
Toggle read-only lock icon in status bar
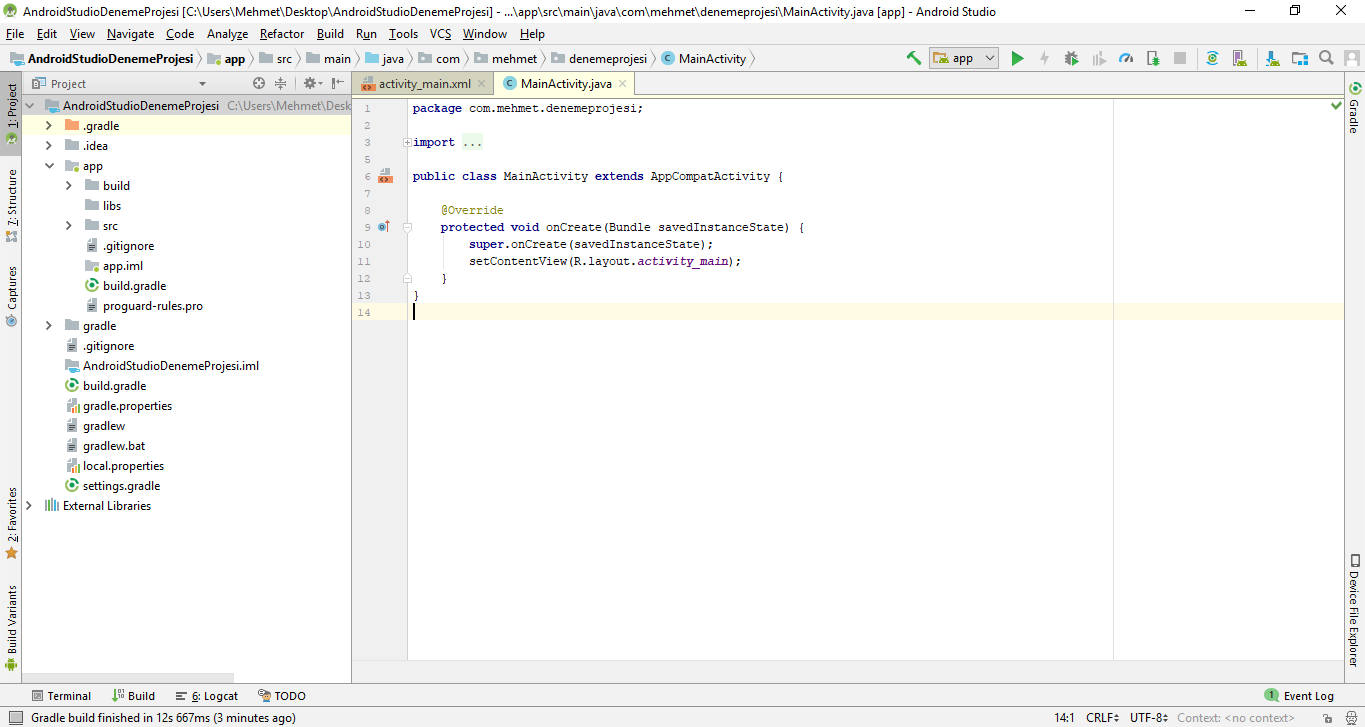coord(1326,718)
